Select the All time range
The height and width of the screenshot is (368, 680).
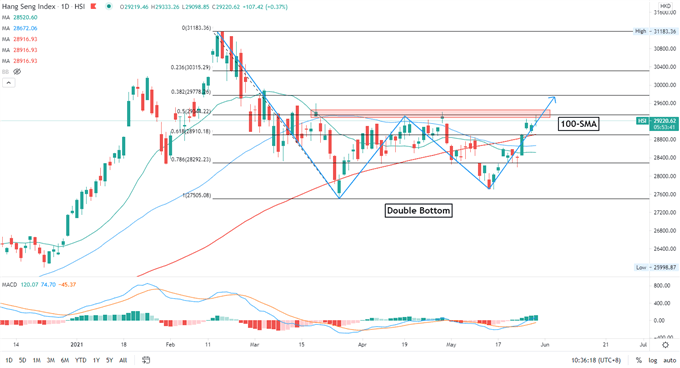click(123, 360)
